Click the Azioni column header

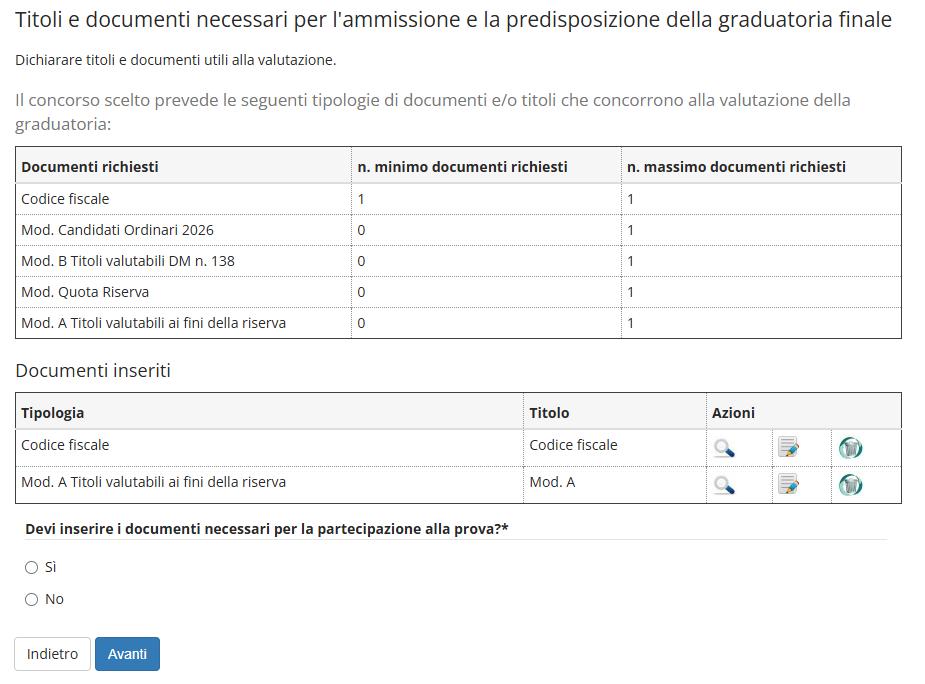[733, 413]
